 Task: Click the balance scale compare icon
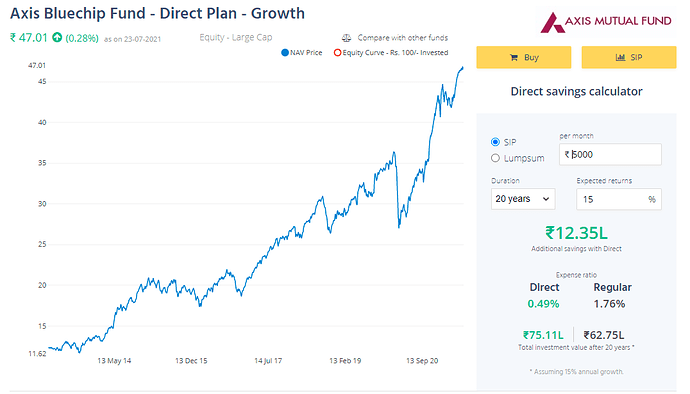point(347,38)
